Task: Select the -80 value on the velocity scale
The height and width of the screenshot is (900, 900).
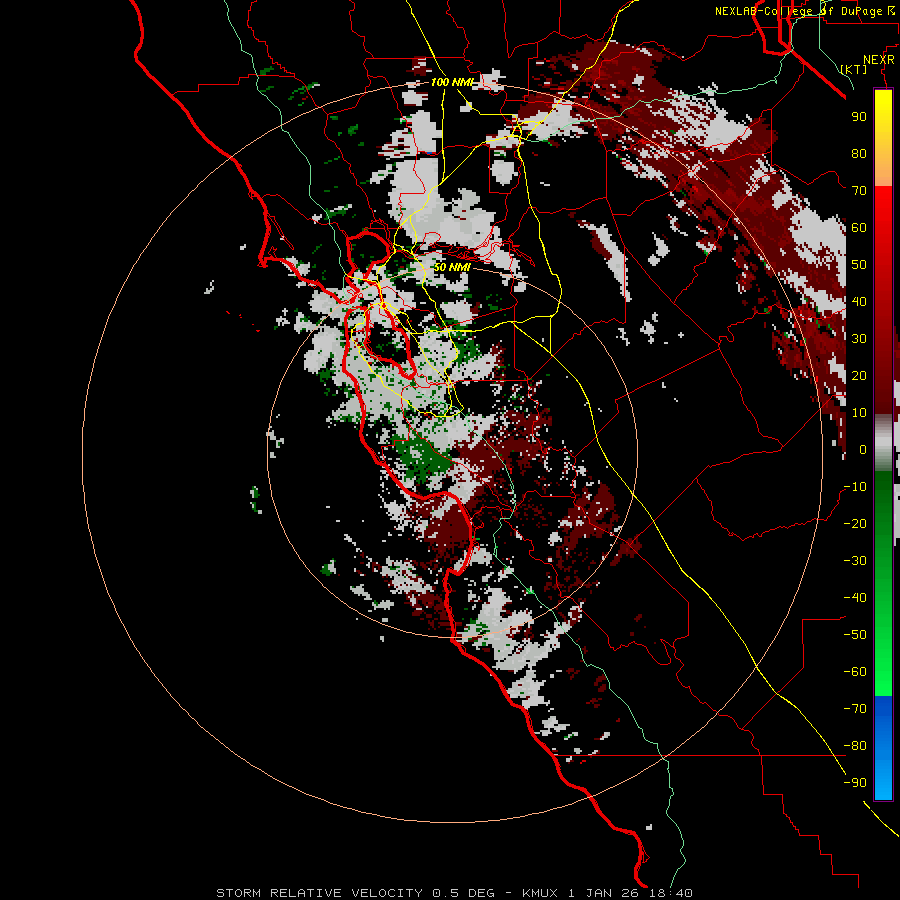Action: tap(855, 746)
